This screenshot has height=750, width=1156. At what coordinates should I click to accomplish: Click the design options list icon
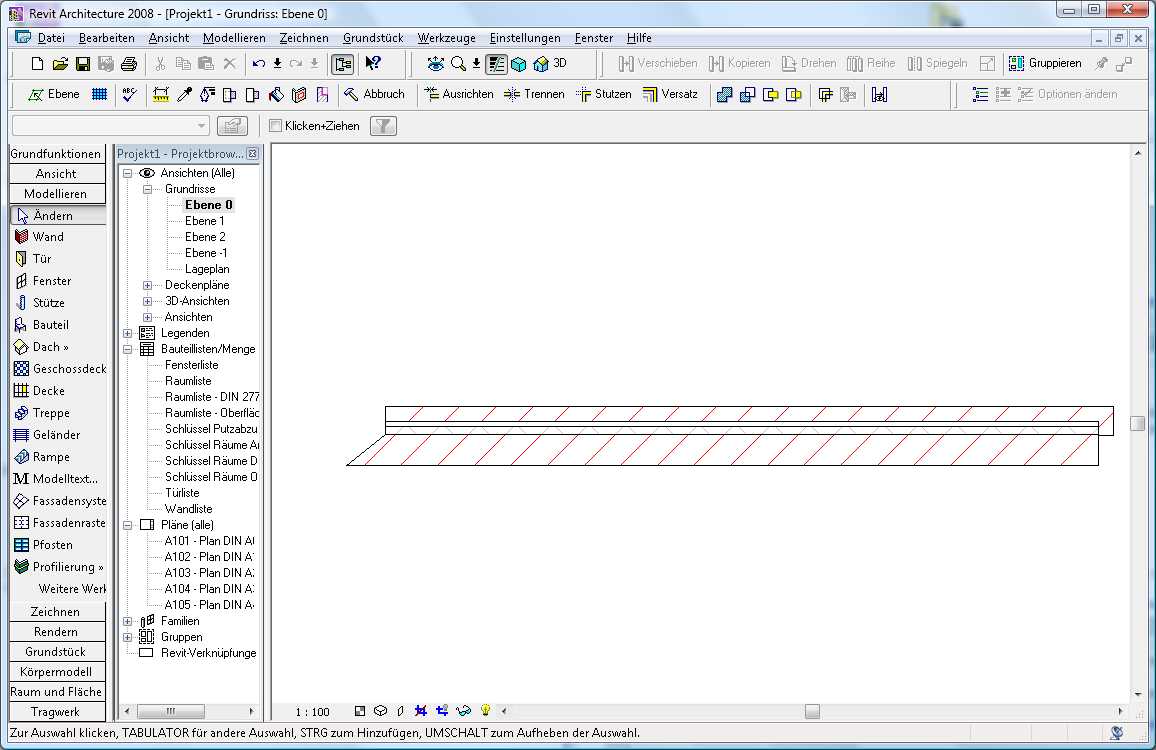[980, 94]
